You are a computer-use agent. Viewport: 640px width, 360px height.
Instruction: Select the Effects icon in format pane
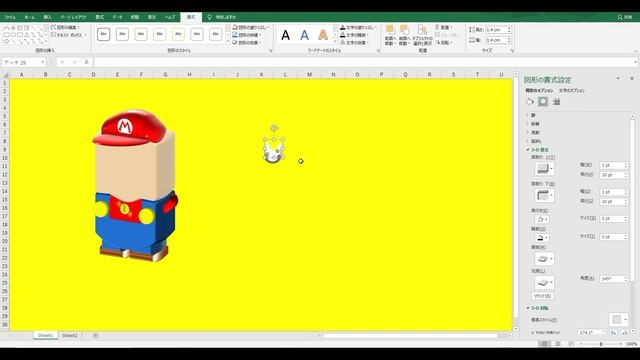click(543, 102)
